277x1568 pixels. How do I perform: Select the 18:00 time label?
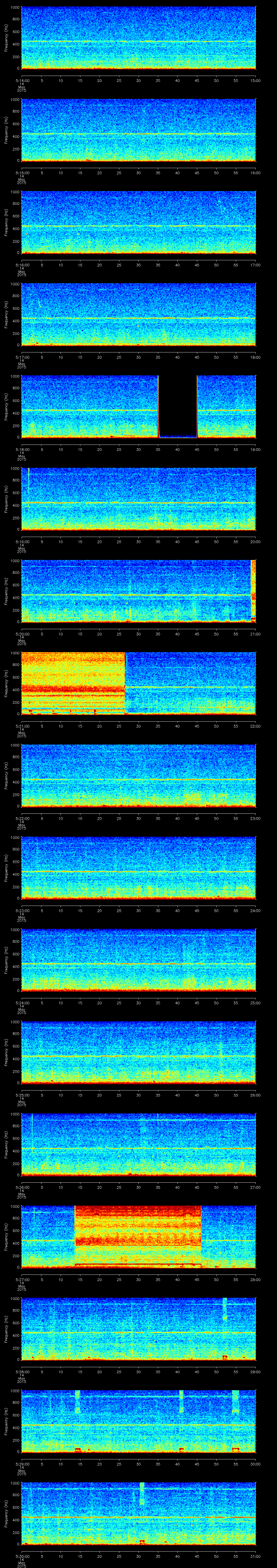[255, 357]
